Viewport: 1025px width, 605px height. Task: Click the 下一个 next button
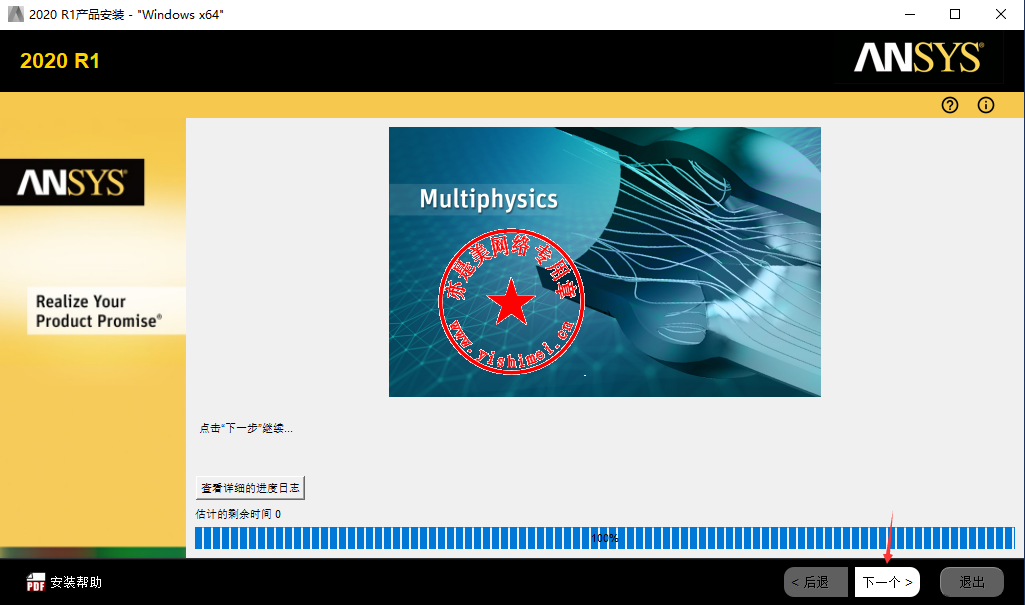tap(887, 581)
